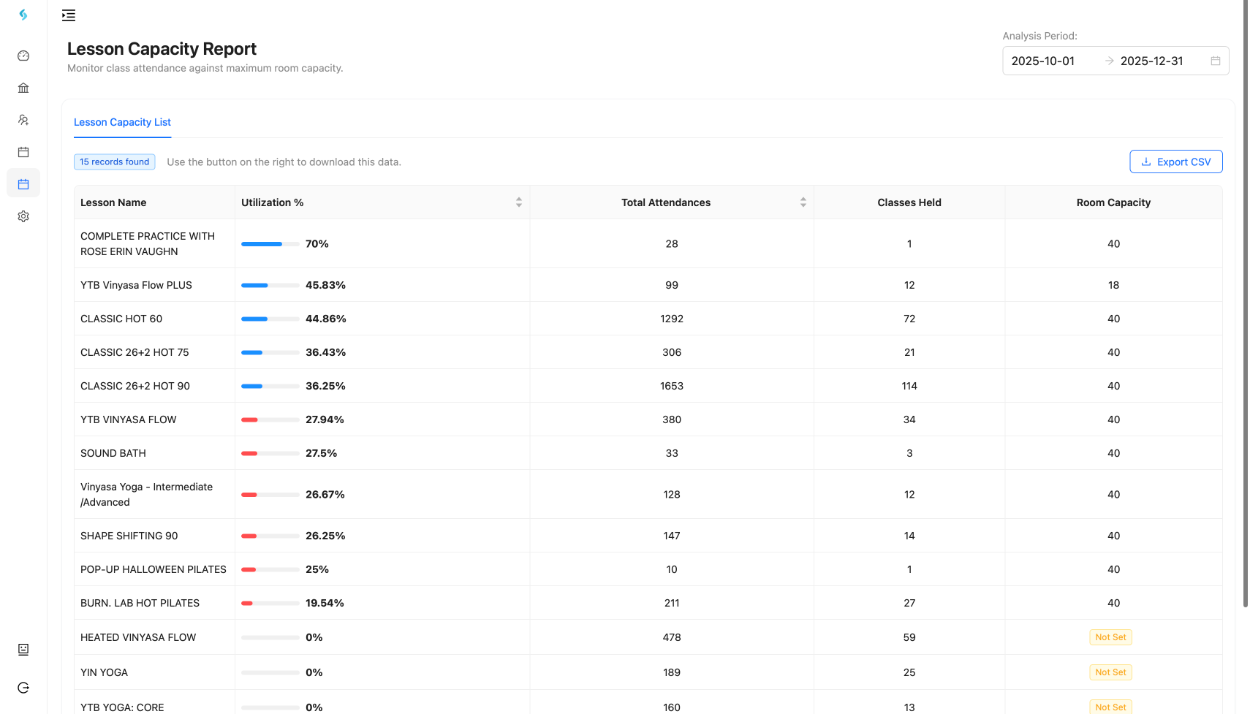Click the Lesson Capacity Report page heading

coord(162,49)
